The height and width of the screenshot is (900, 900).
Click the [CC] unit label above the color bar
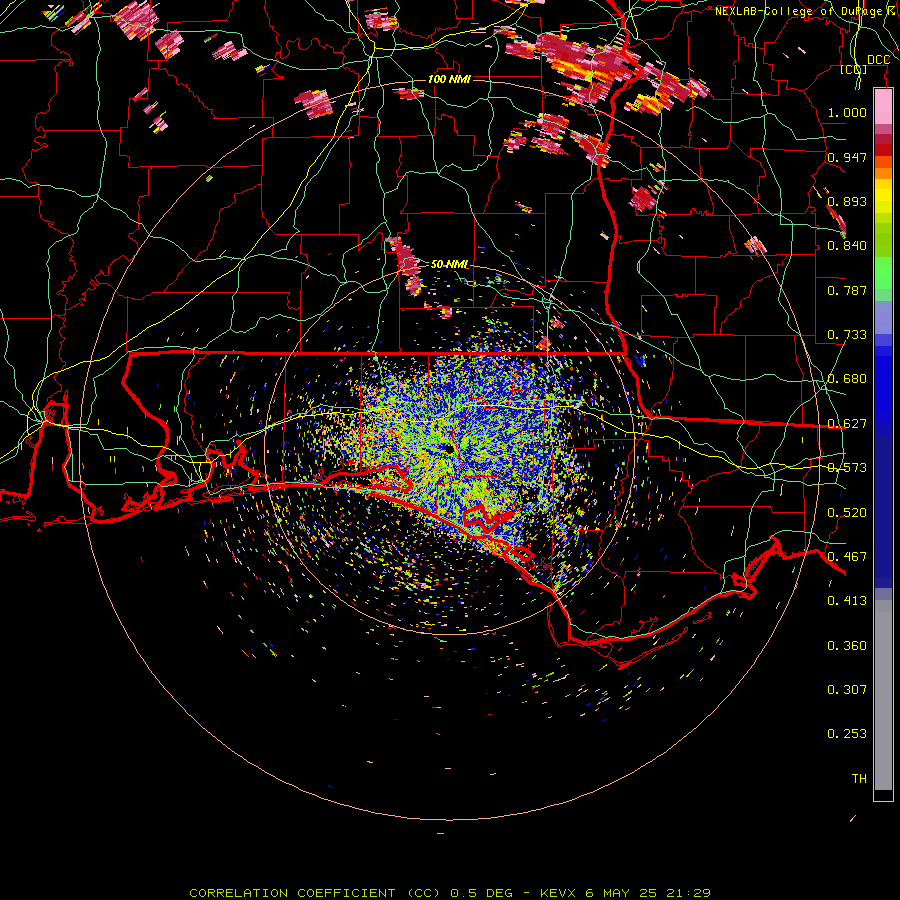pos(854,69)
